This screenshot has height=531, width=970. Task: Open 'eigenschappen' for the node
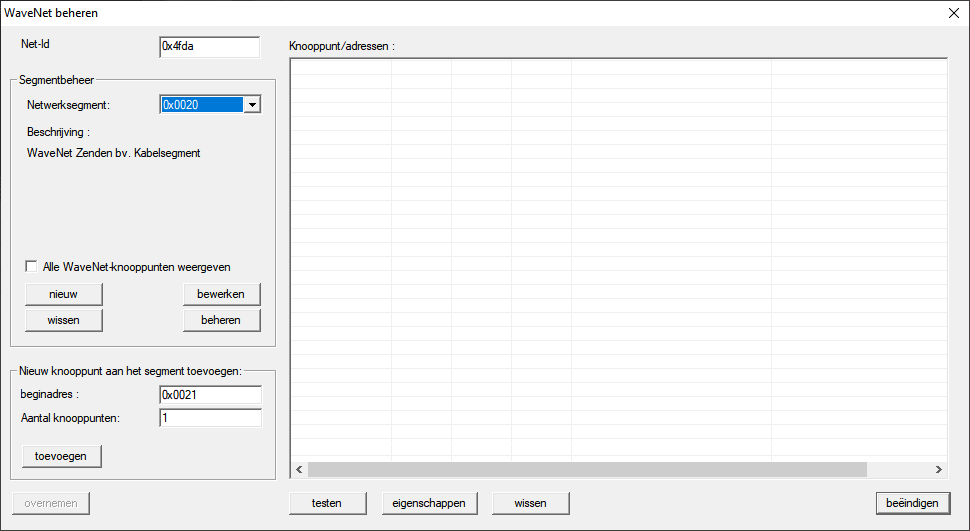pyautogui.click(x=430, y=503)
